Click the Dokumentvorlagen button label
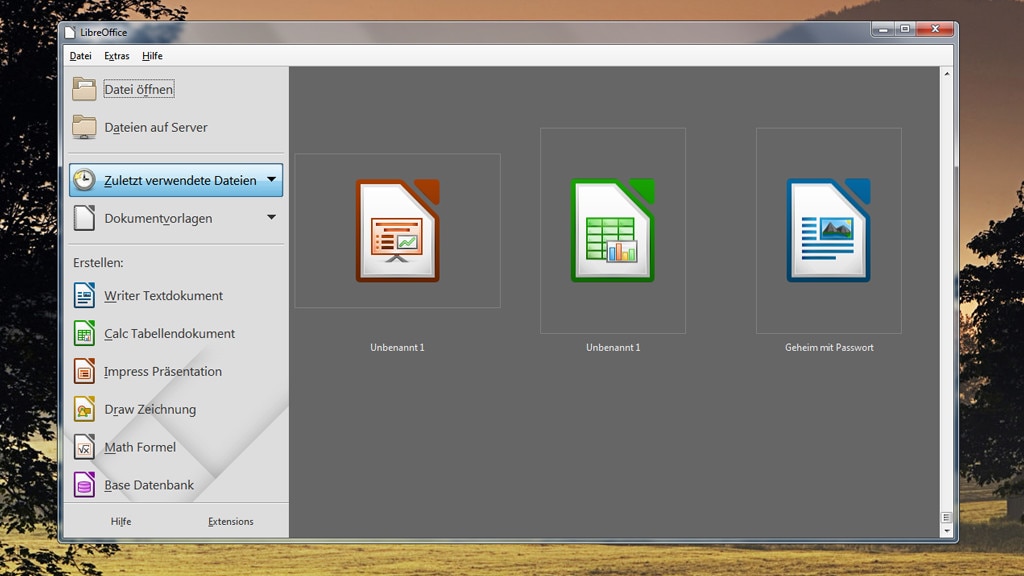This screenshot has width=1024, height=576. click(x=158, y=219)
